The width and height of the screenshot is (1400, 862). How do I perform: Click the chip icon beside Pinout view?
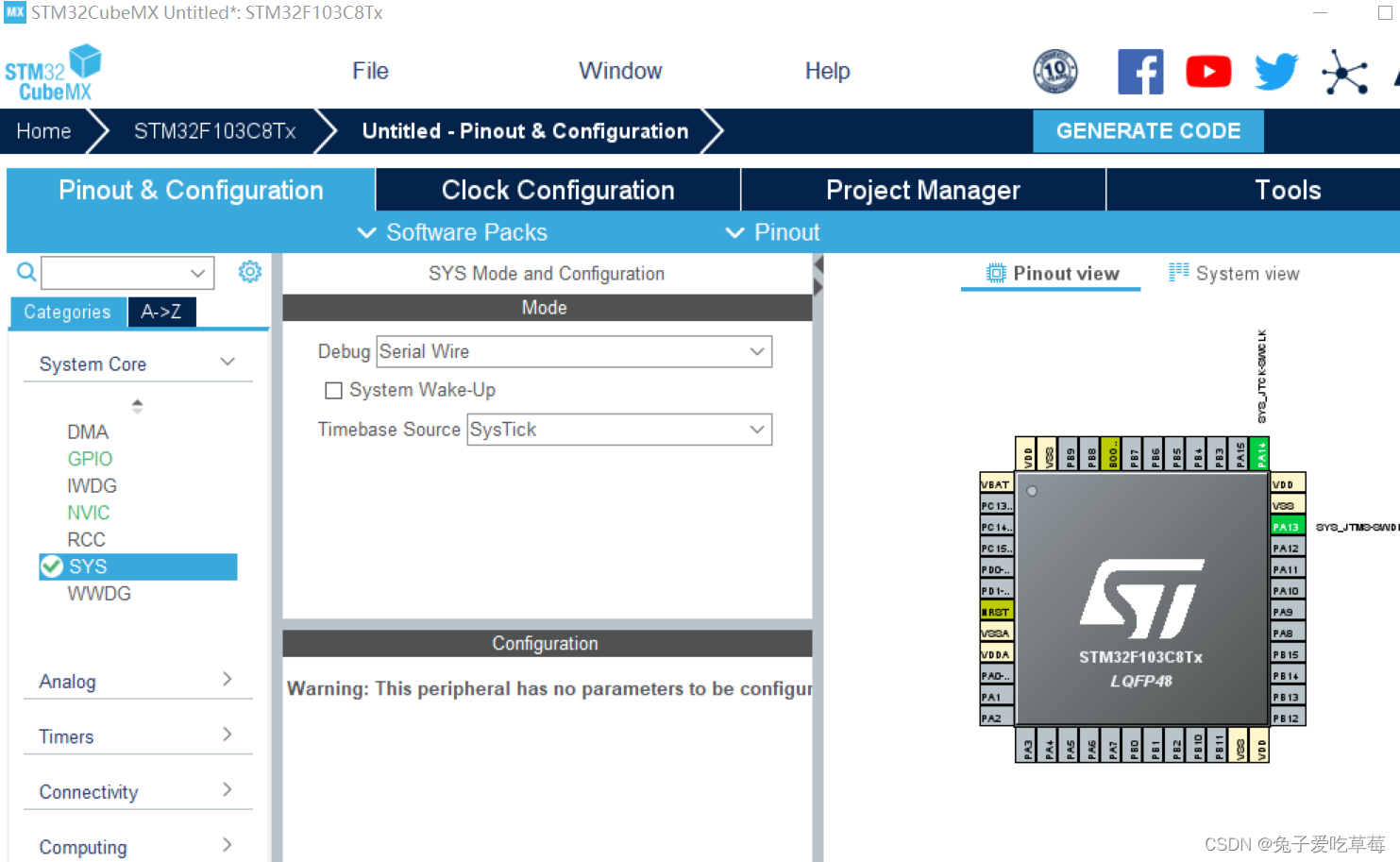996,273
